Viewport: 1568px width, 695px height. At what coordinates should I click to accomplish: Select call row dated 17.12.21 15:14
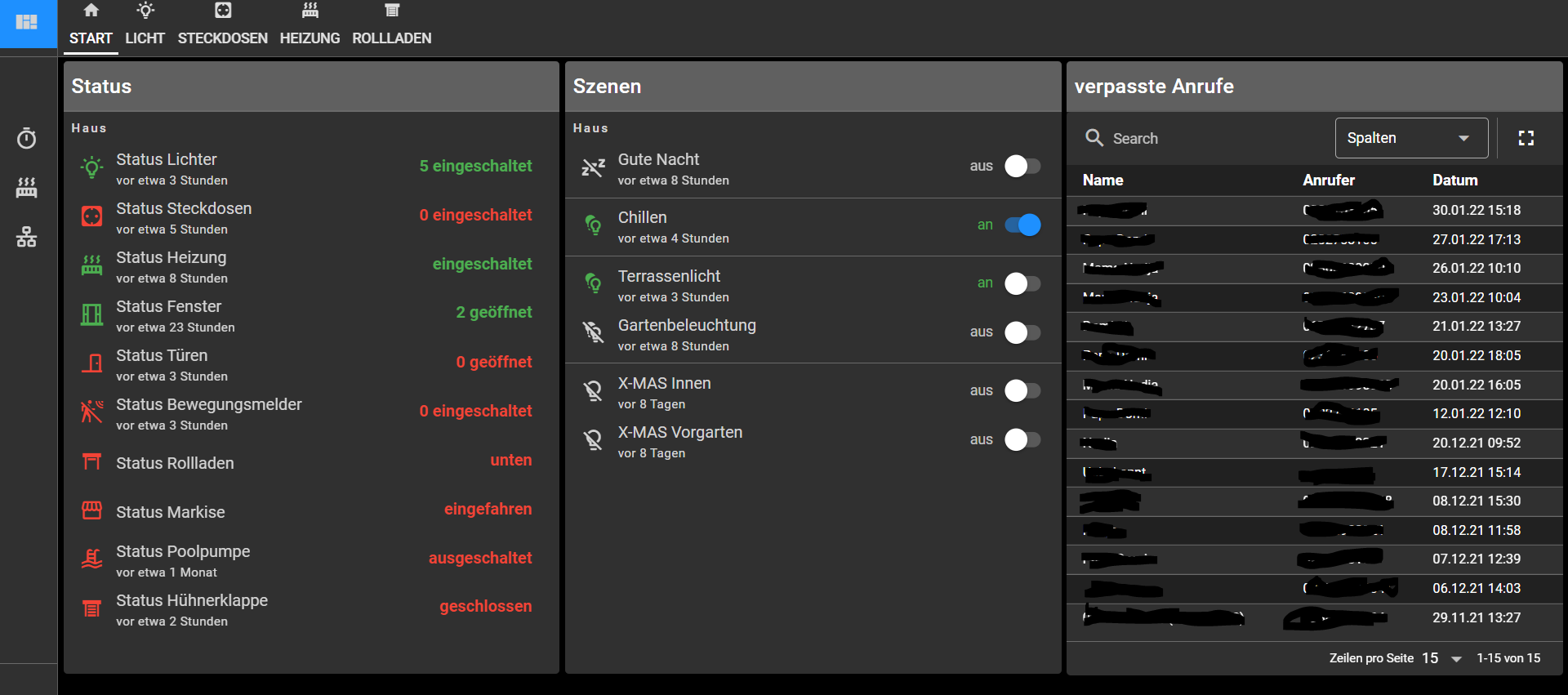click(x=1314, y=472)
